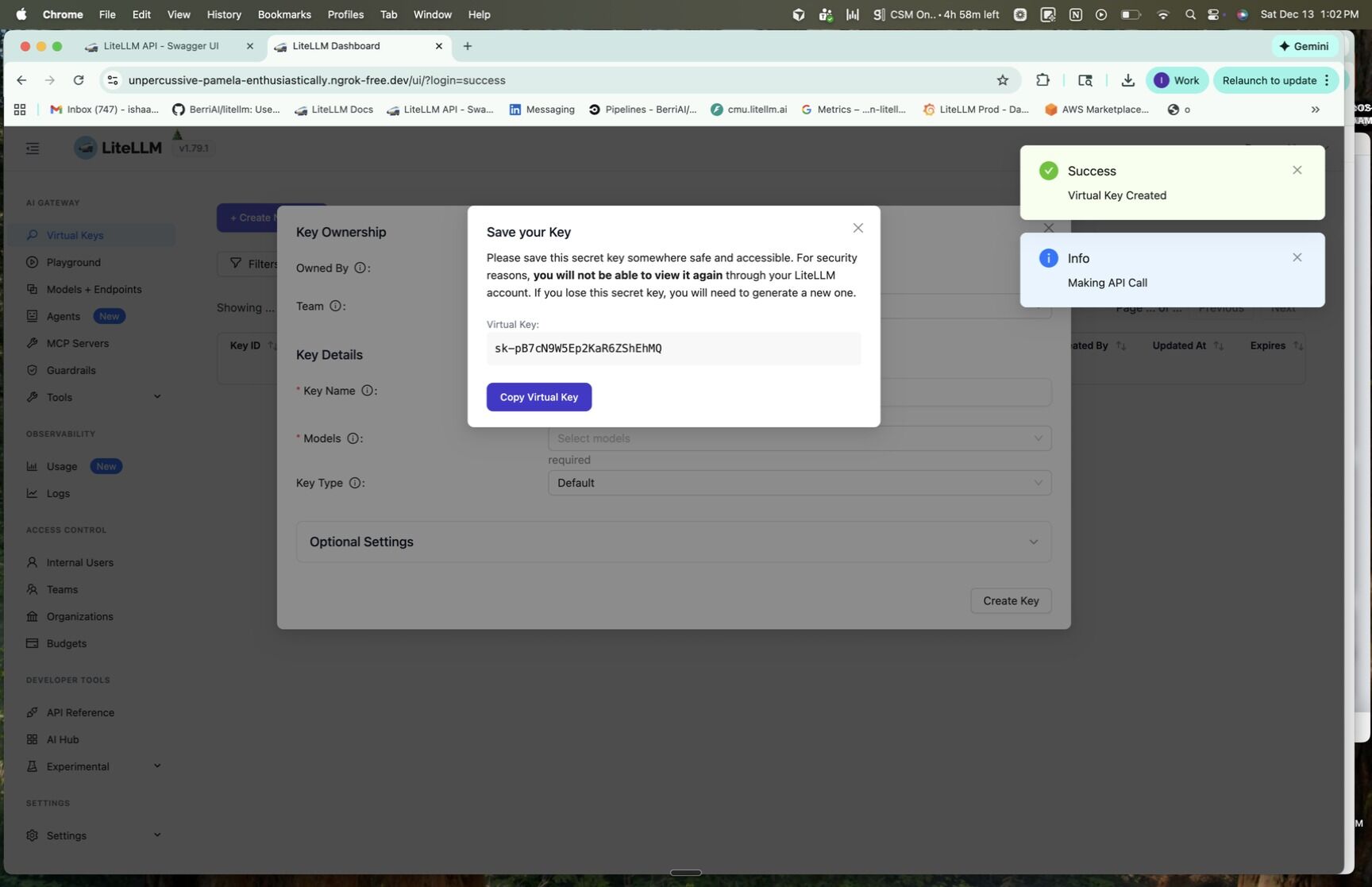Dismiss the Making API Call info notification
The image size is (1372, 887).
coord(1297,257)
